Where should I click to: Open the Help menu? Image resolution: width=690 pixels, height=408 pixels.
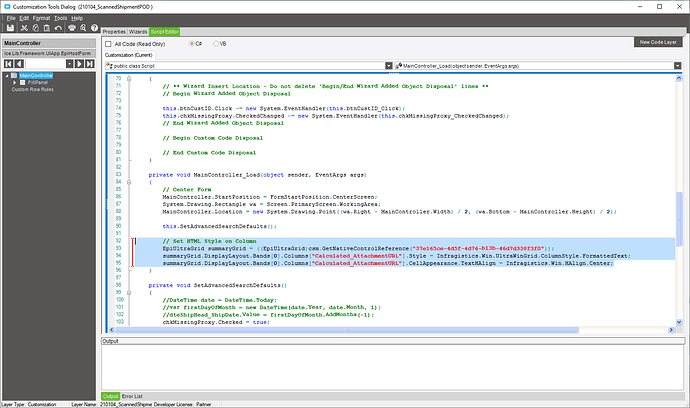pyautogui.click(x=77, y=18)
